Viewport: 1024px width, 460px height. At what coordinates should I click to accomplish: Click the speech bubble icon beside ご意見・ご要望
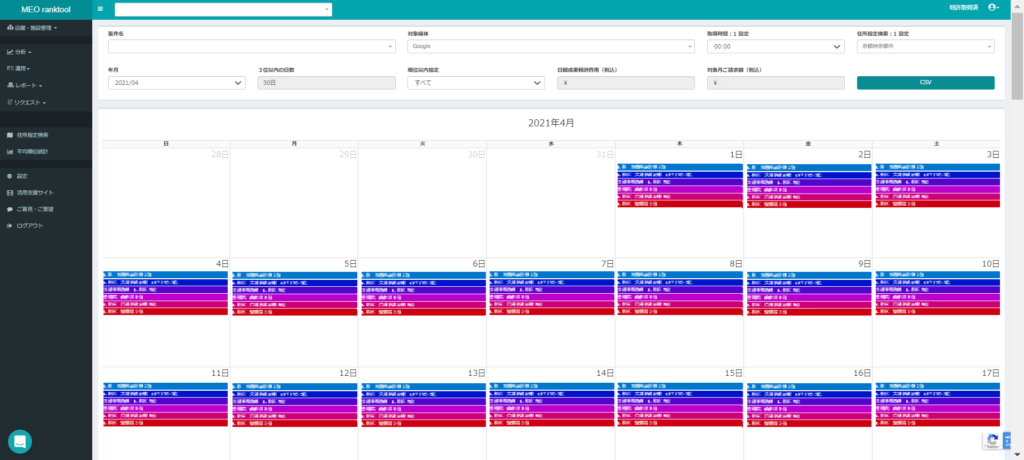10,209
